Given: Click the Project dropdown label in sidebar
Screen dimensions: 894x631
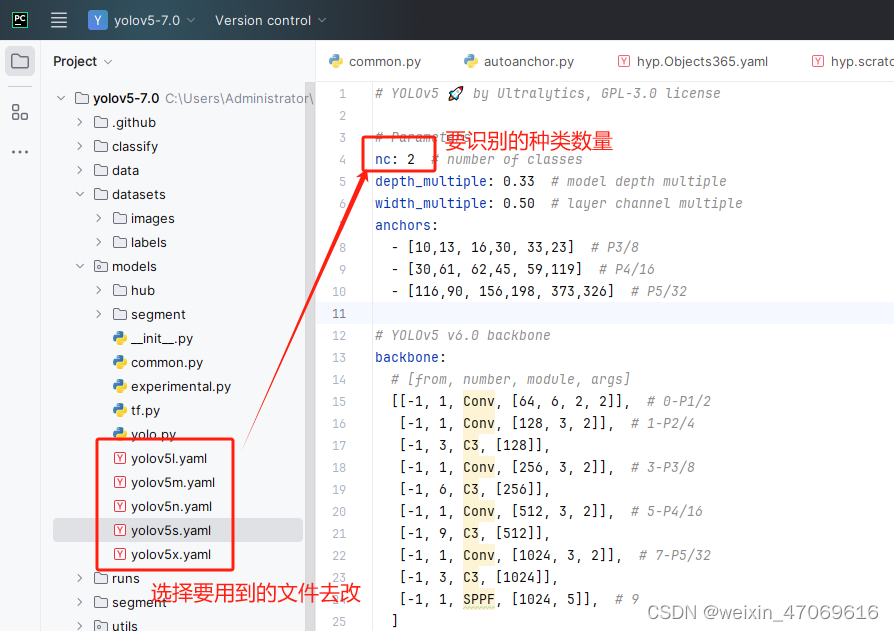Looking at the screenshot, I should click(x=76, y=60).
